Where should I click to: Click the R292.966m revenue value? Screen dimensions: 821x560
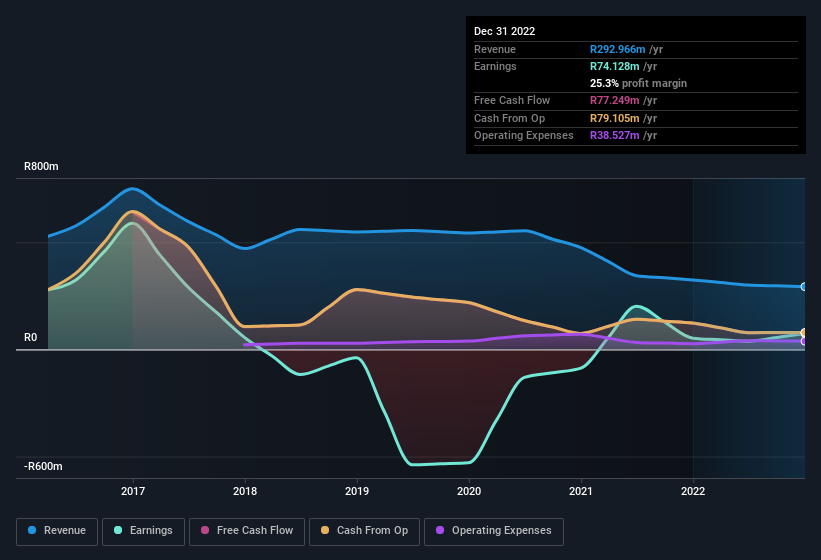(x=617, y=49)
